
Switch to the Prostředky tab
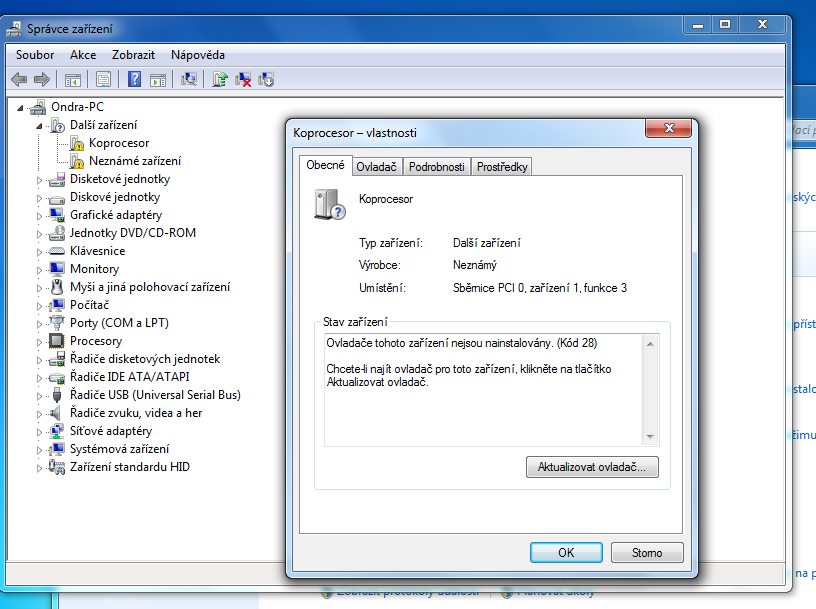(502, 167)
